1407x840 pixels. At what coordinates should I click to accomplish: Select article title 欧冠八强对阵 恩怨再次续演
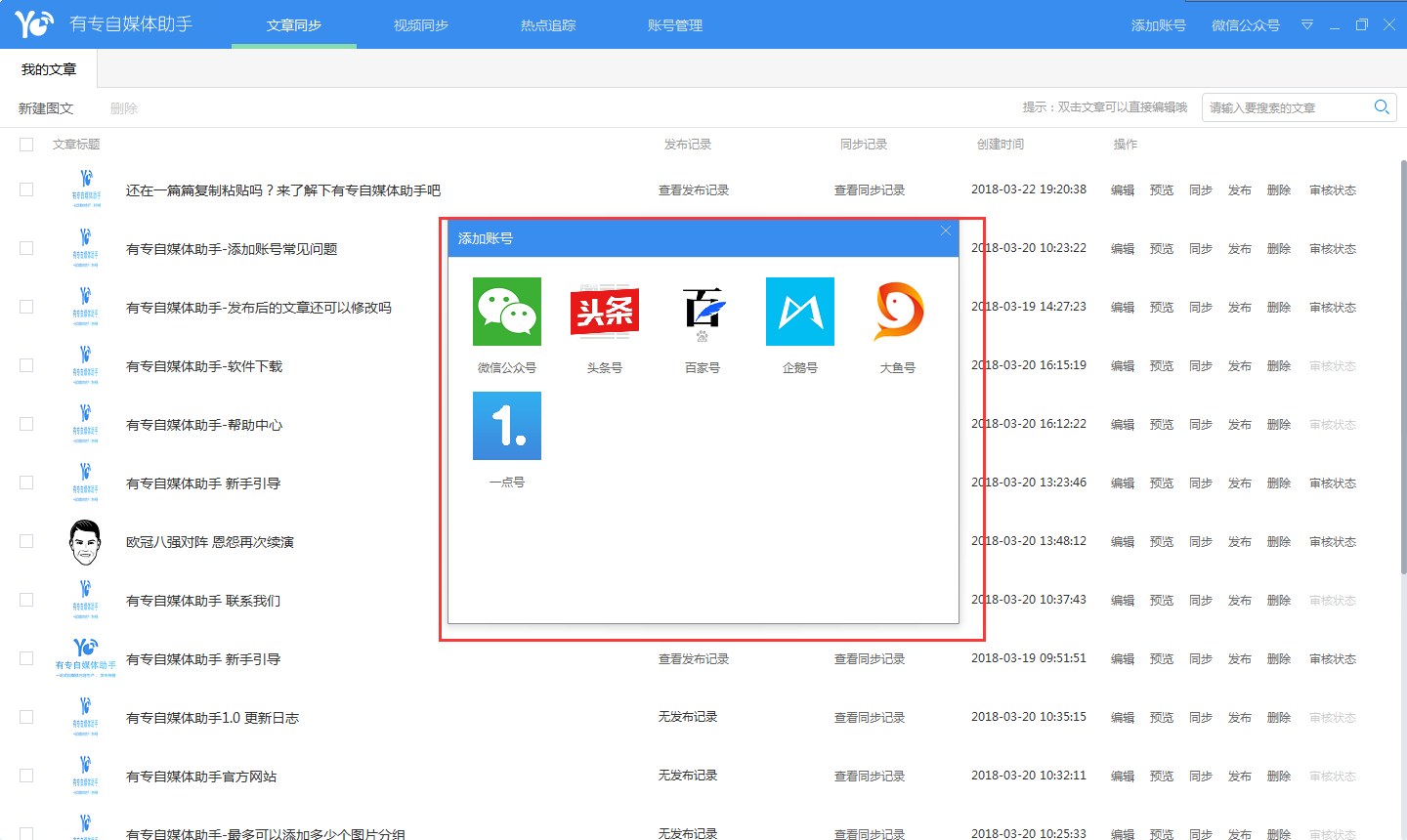210,542
